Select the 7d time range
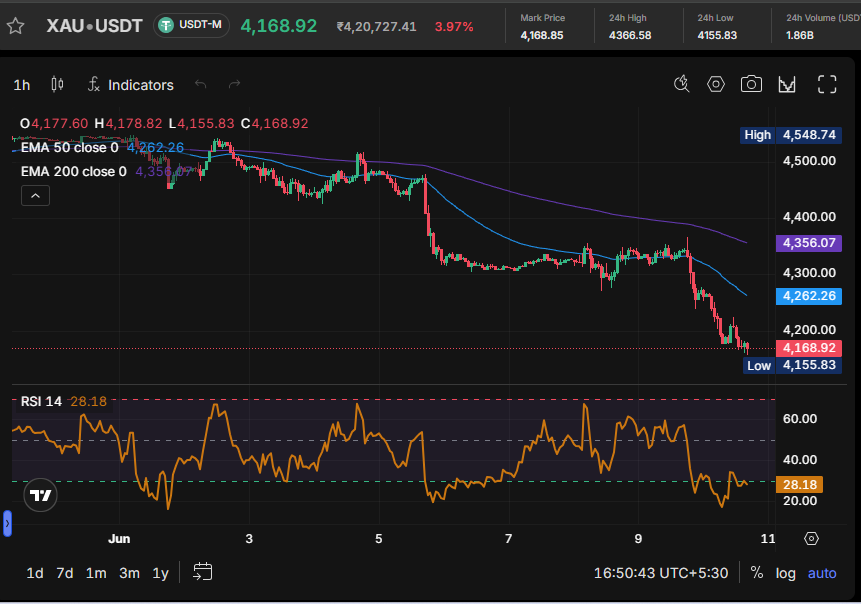The image size is (861, 604). pos(65,573)
